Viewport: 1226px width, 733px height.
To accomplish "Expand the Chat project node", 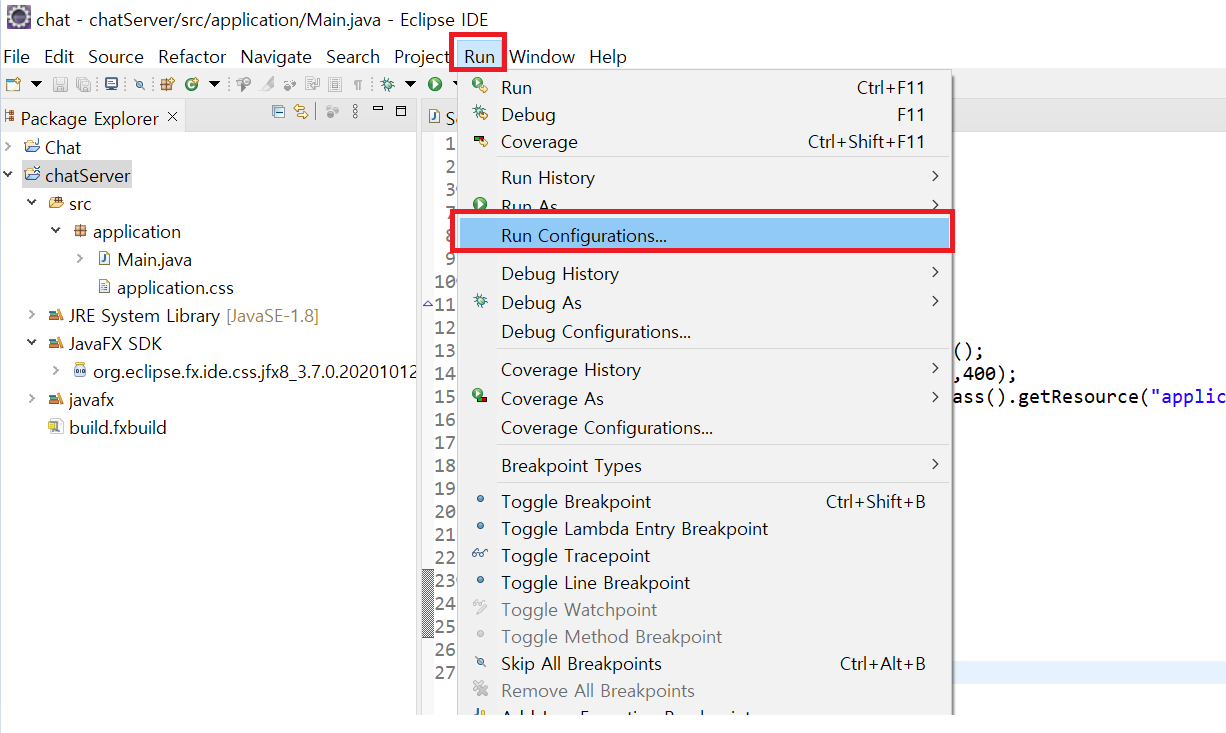I will point(8,147).
